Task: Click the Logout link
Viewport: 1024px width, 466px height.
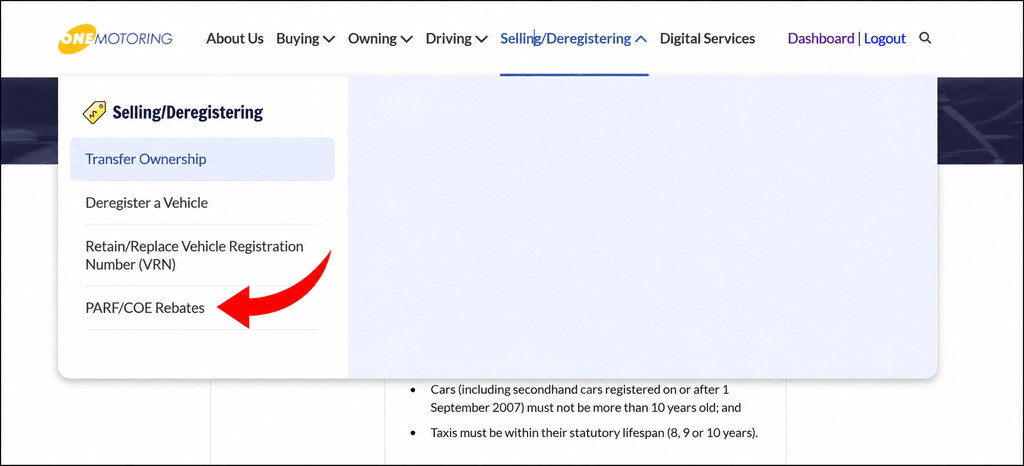Action: coord(884,39)
